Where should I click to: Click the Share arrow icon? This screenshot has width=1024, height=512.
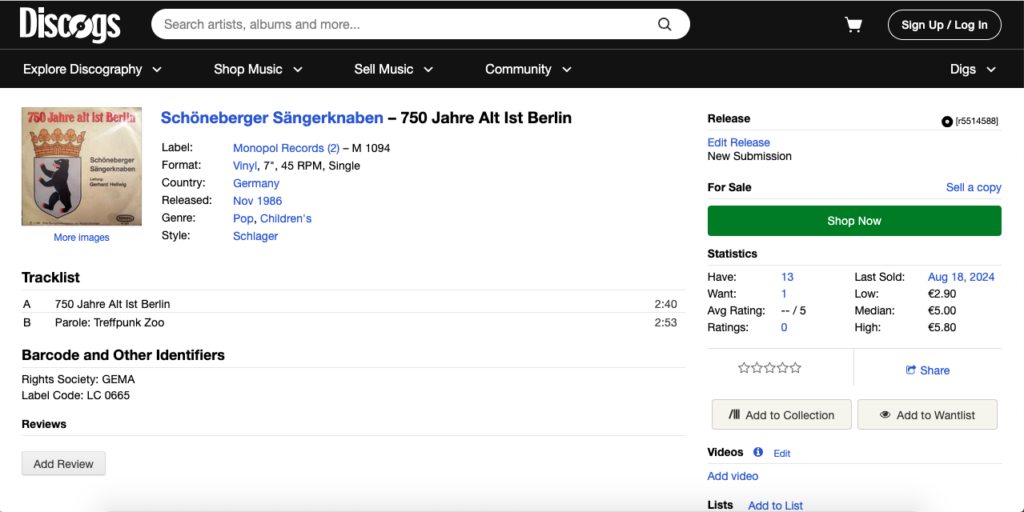coord(910,370)
